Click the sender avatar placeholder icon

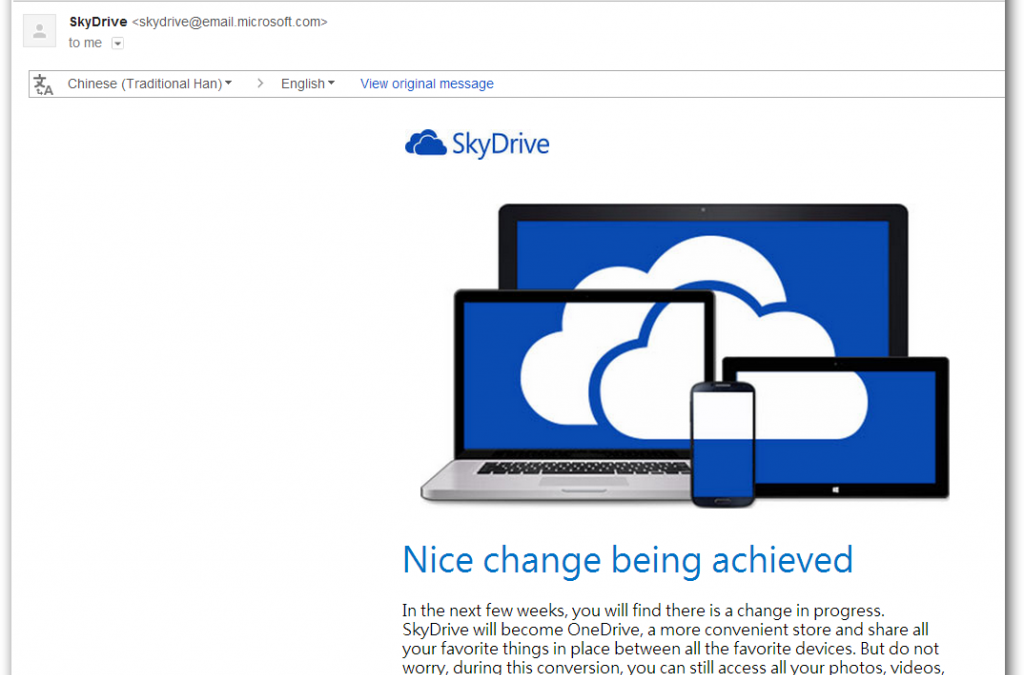coord(38,30)
